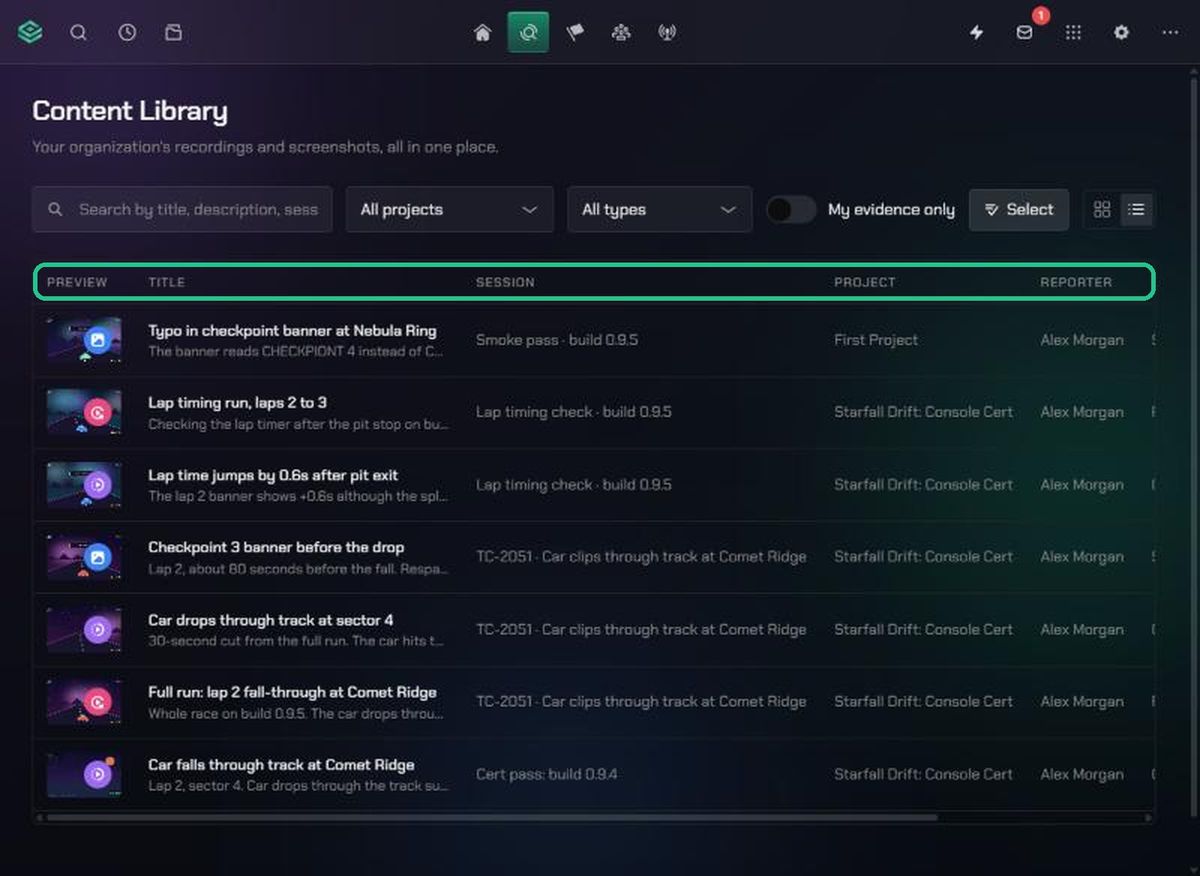Open 'Lap timing run, laps 2 to 3'
This screenshot has width=1200, height=876.
pos(237,402)
